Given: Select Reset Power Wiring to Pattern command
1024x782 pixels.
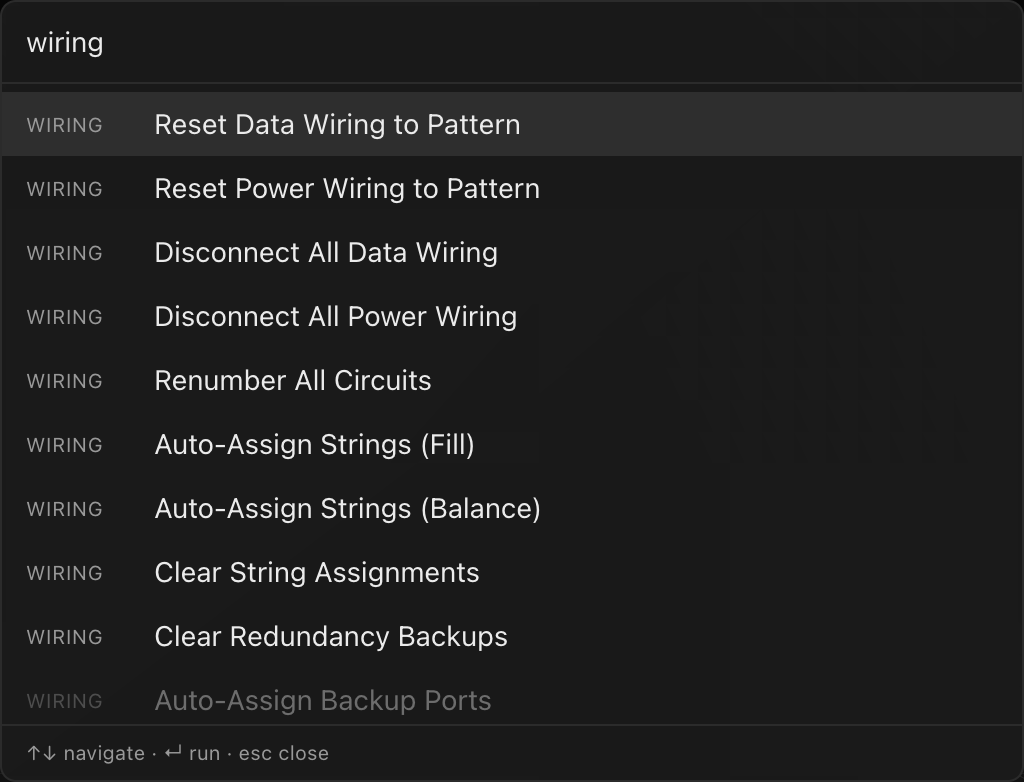Looking at the screenshot, I should [512, 188].
